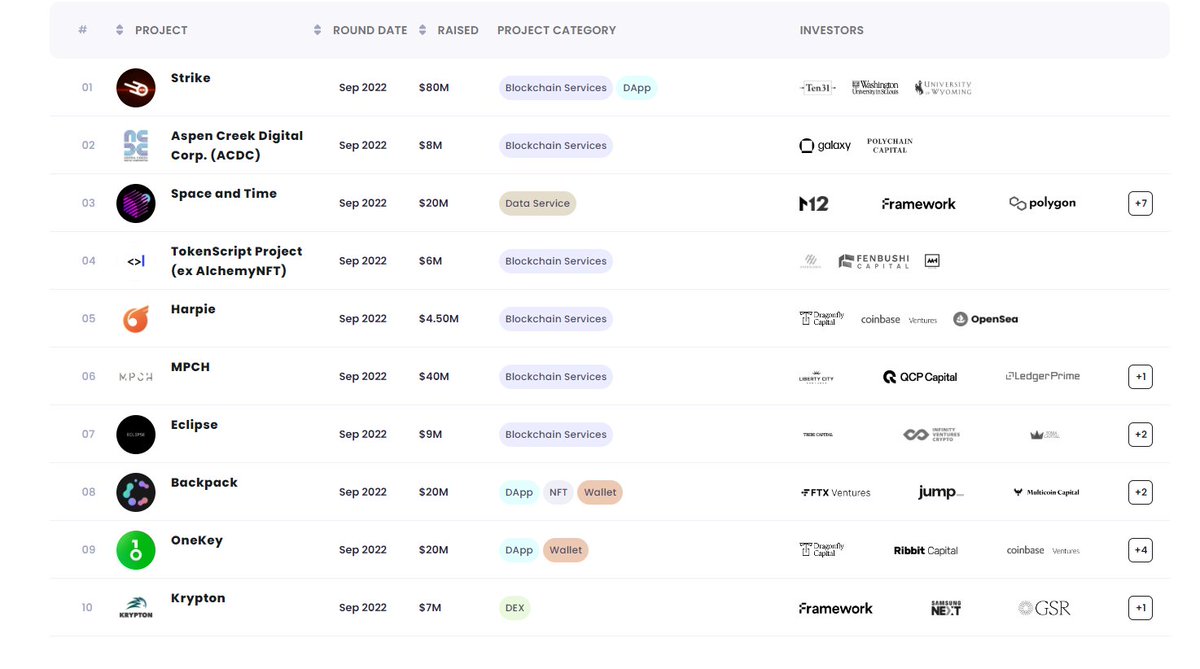Click Infinity Ventures Crypto logo in Eclipse row
1200x669 pixels.
click(x=930, y=435)
